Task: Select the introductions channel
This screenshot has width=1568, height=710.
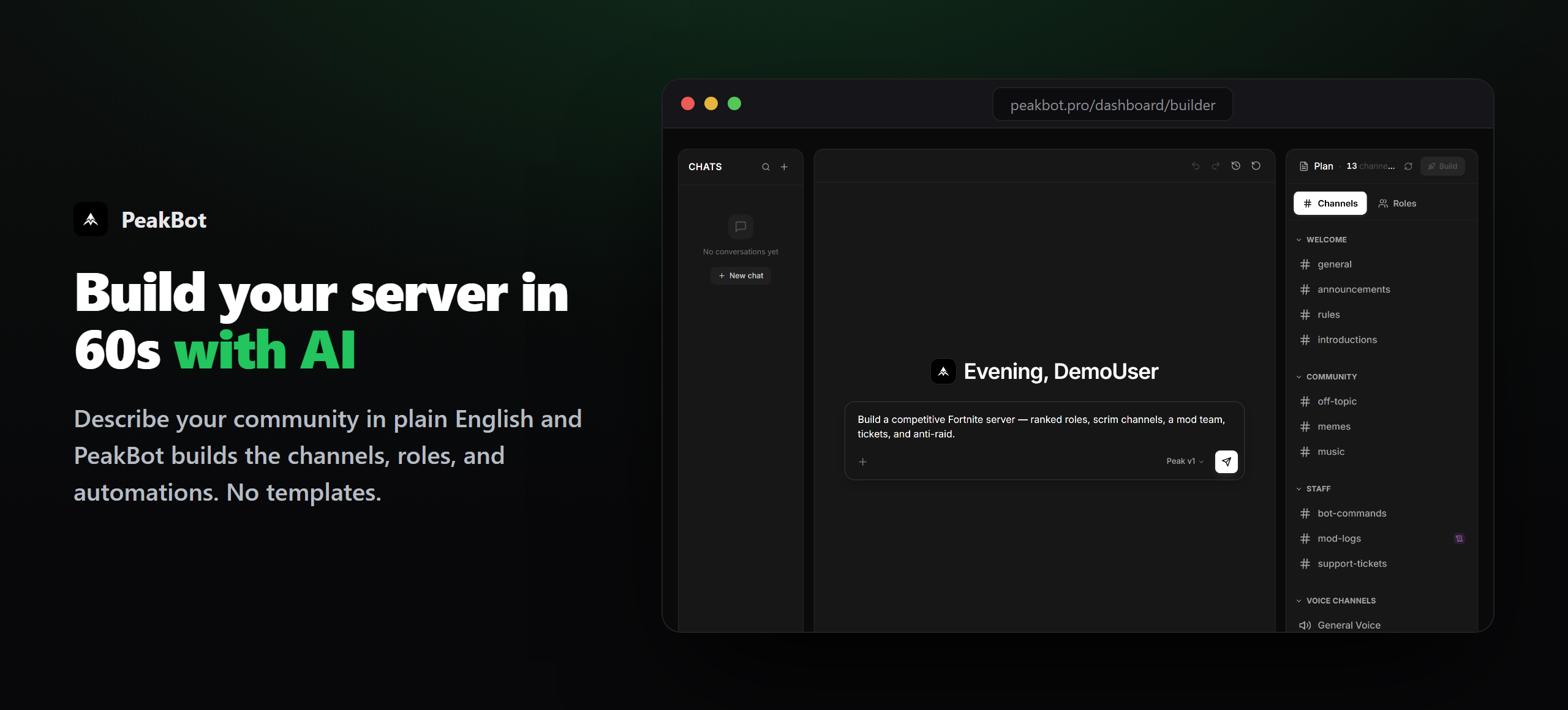Action: pos(1382,340)
